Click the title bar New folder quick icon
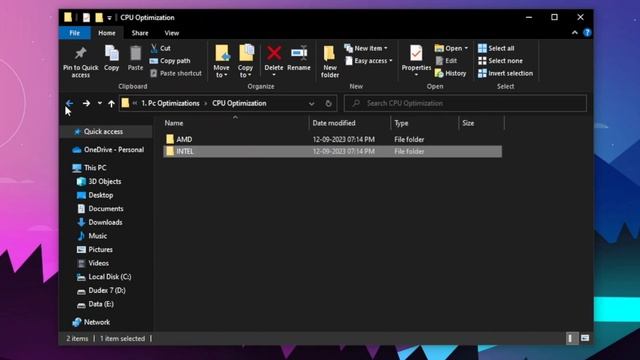Image resolution: width=640 pixels, height=360 pixels. point(99,18)
